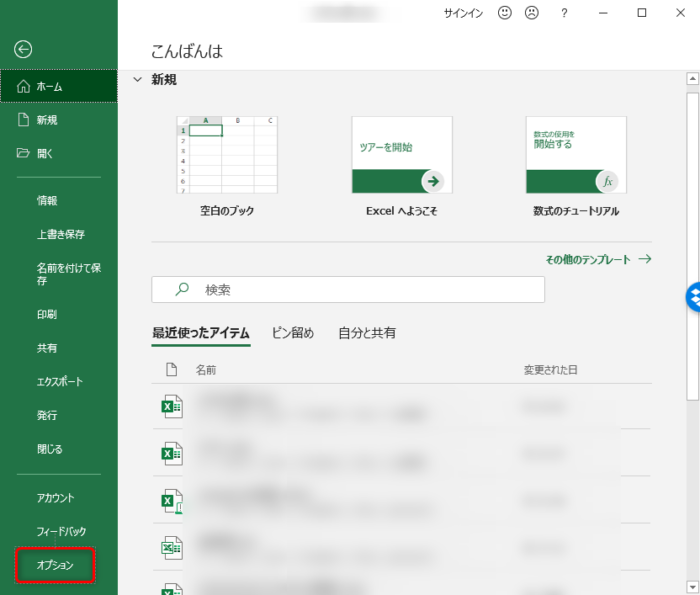Click into the 検索 search field

point(360,289)
